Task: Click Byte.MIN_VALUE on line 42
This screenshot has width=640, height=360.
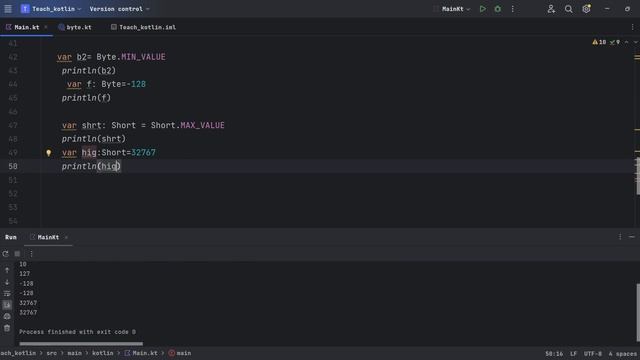Action: point(131,57)
